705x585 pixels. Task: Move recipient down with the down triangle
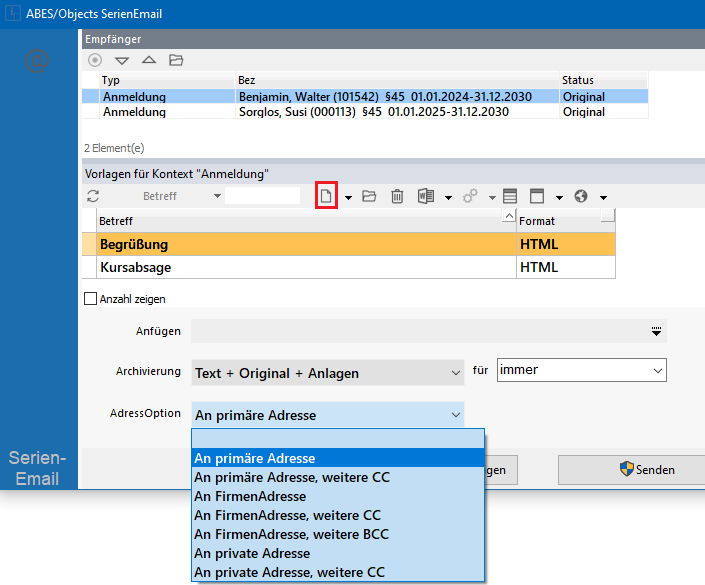(122, 60)
